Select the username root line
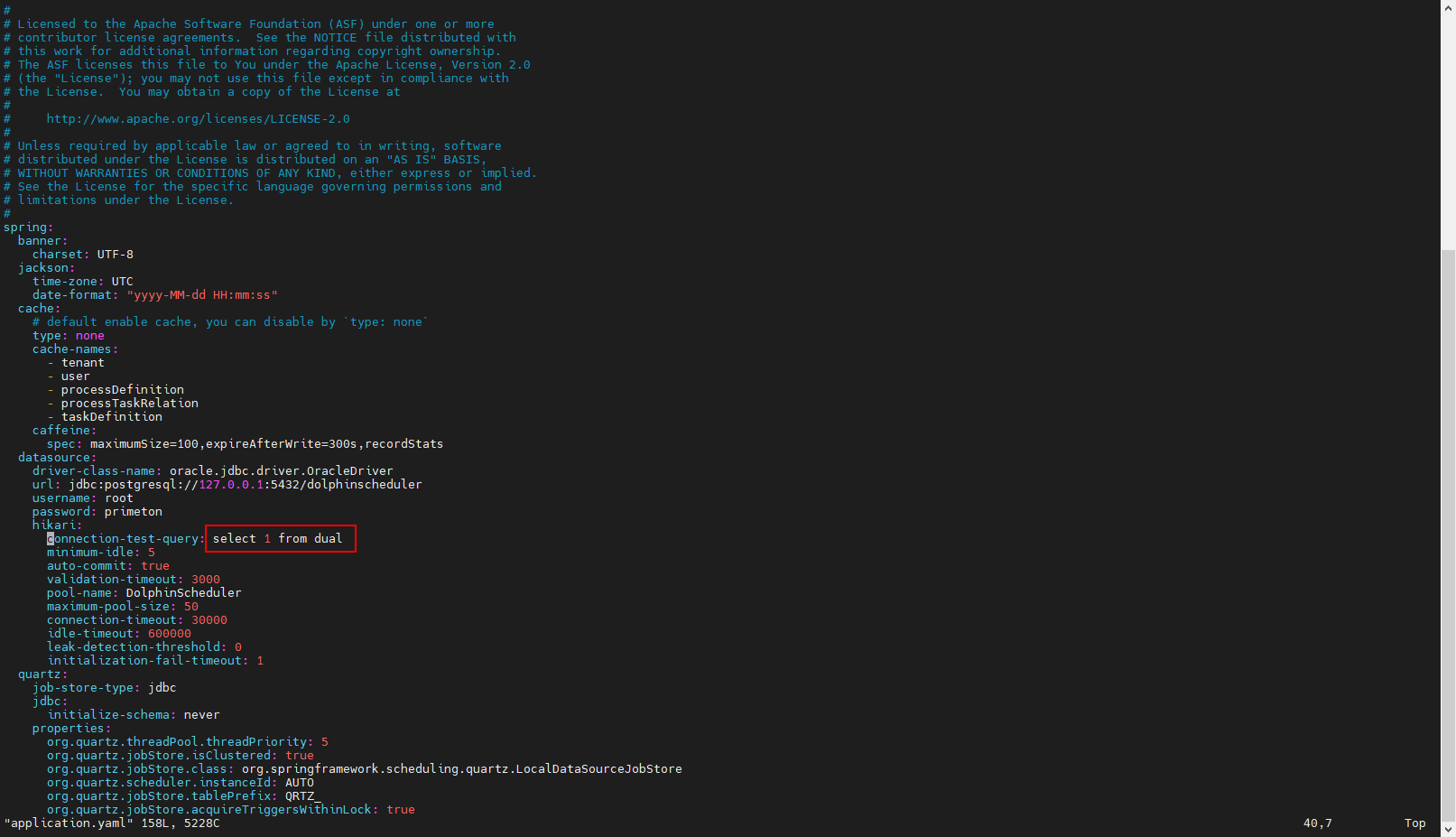1456x837 pixels. (82, 498)
